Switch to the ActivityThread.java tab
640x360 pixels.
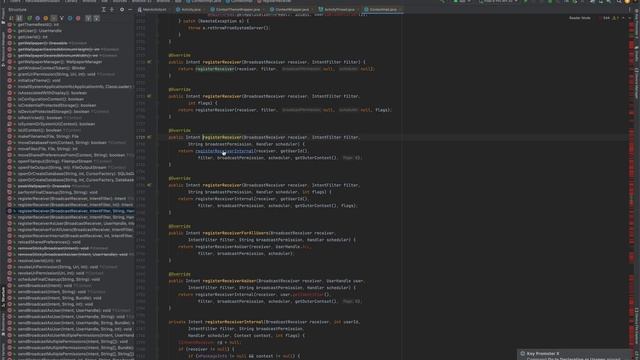(x=339, y=9)
